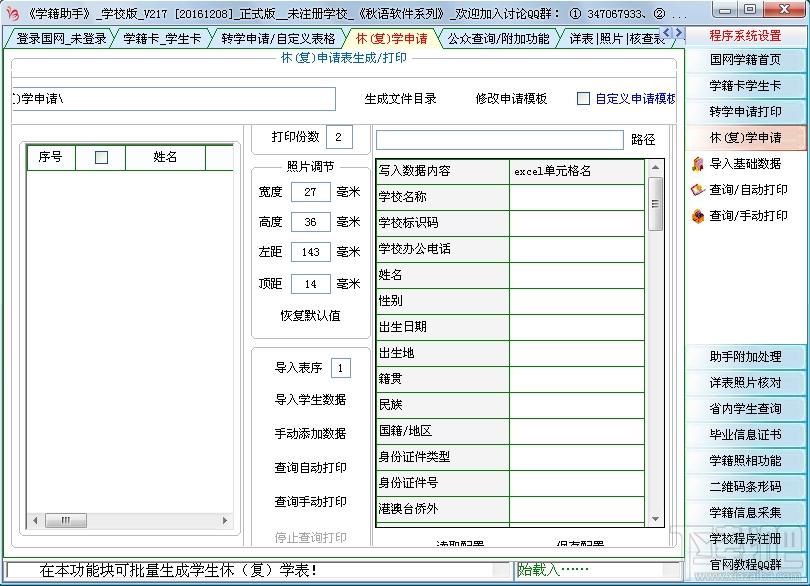Click the student list scroll right arrow
The height and width of the screenshot is (586, 810).
pos(225,520)
